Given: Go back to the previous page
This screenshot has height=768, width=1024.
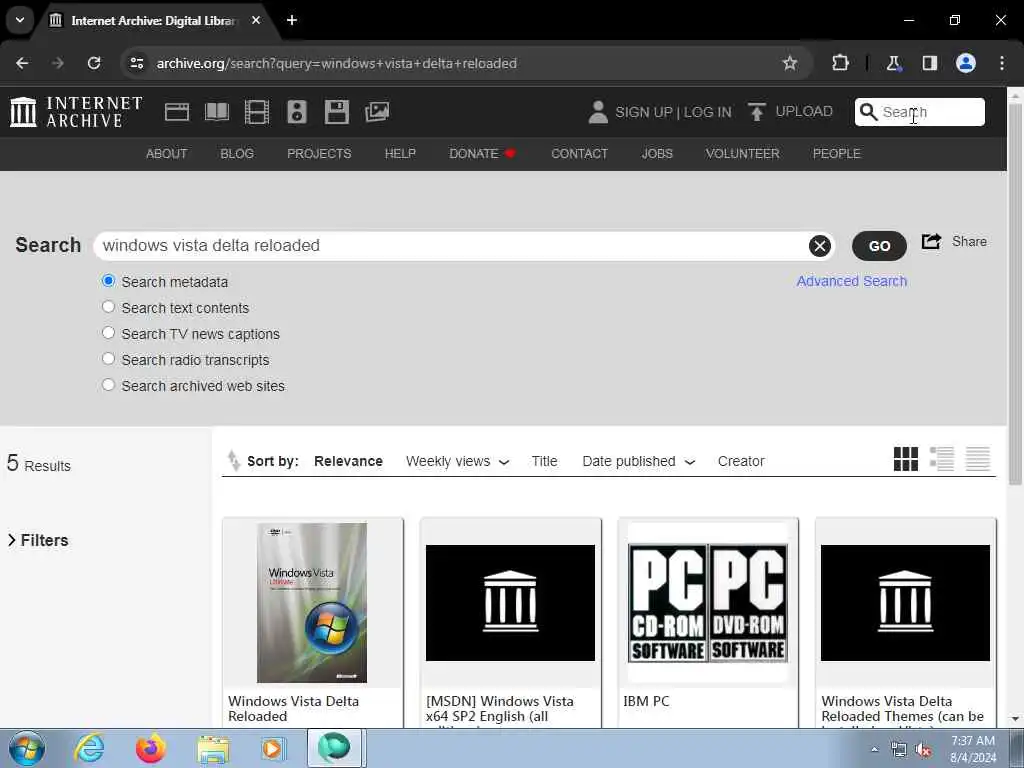Looking at the screenshot, I should (x=22, y=63).
